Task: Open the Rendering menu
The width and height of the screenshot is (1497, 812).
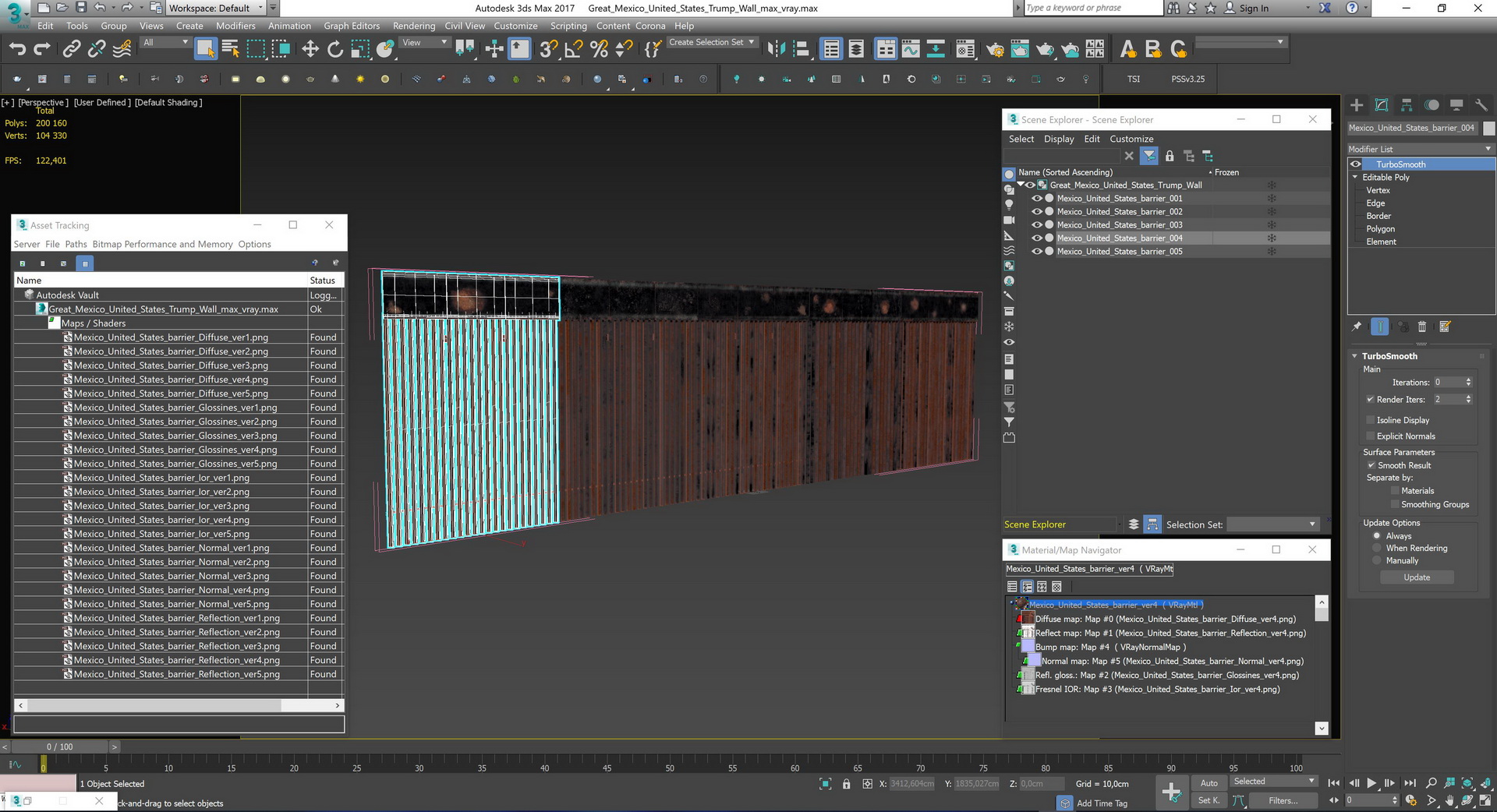Action: pos(414,26)
